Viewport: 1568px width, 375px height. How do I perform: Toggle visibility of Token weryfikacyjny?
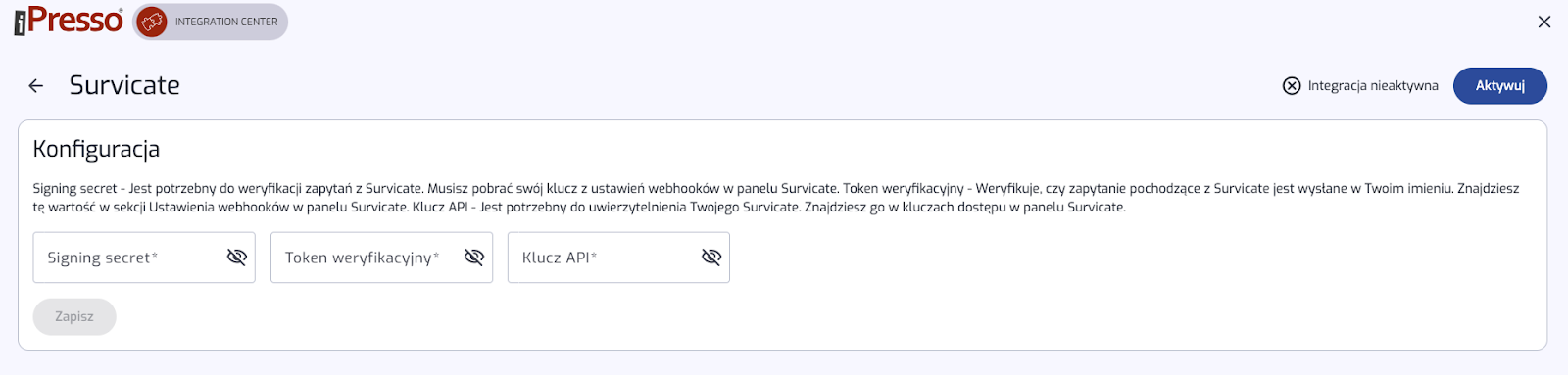coord(474,258)
